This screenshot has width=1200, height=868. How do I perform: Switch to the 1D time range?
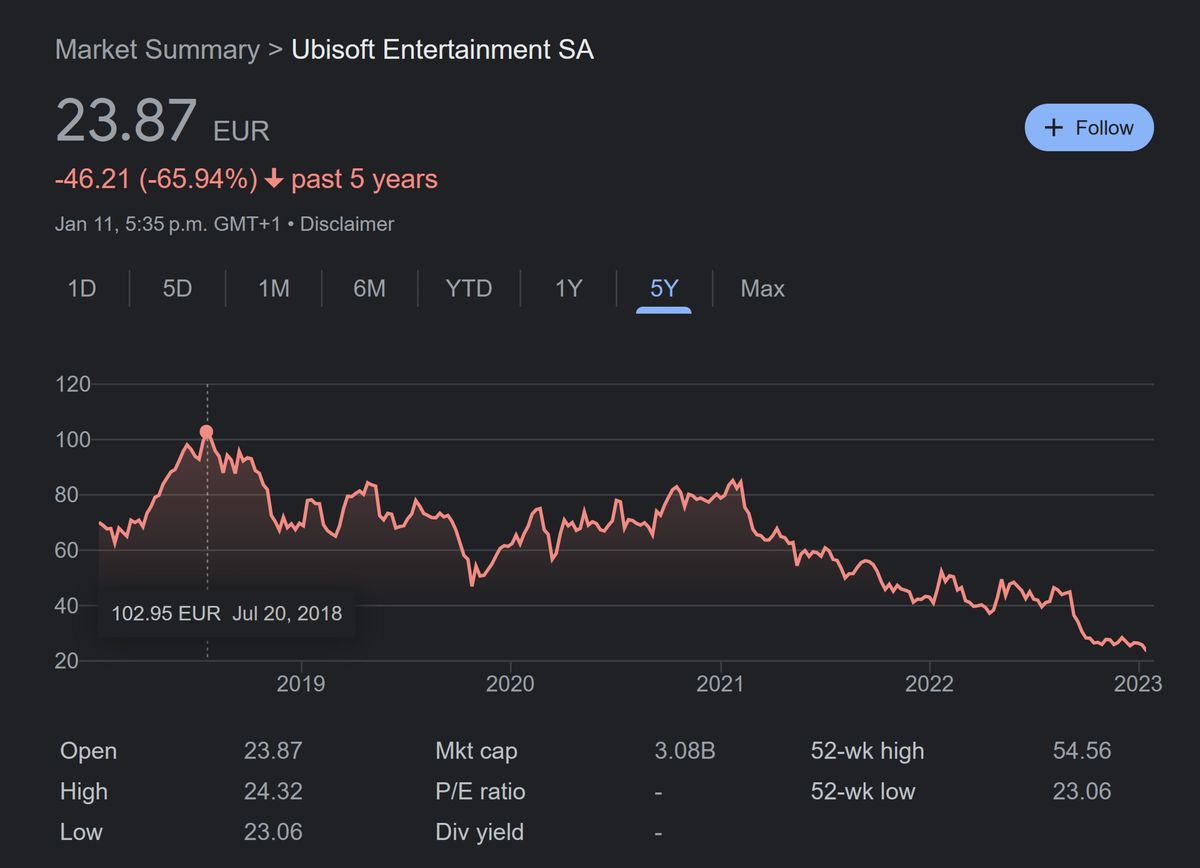81,288
